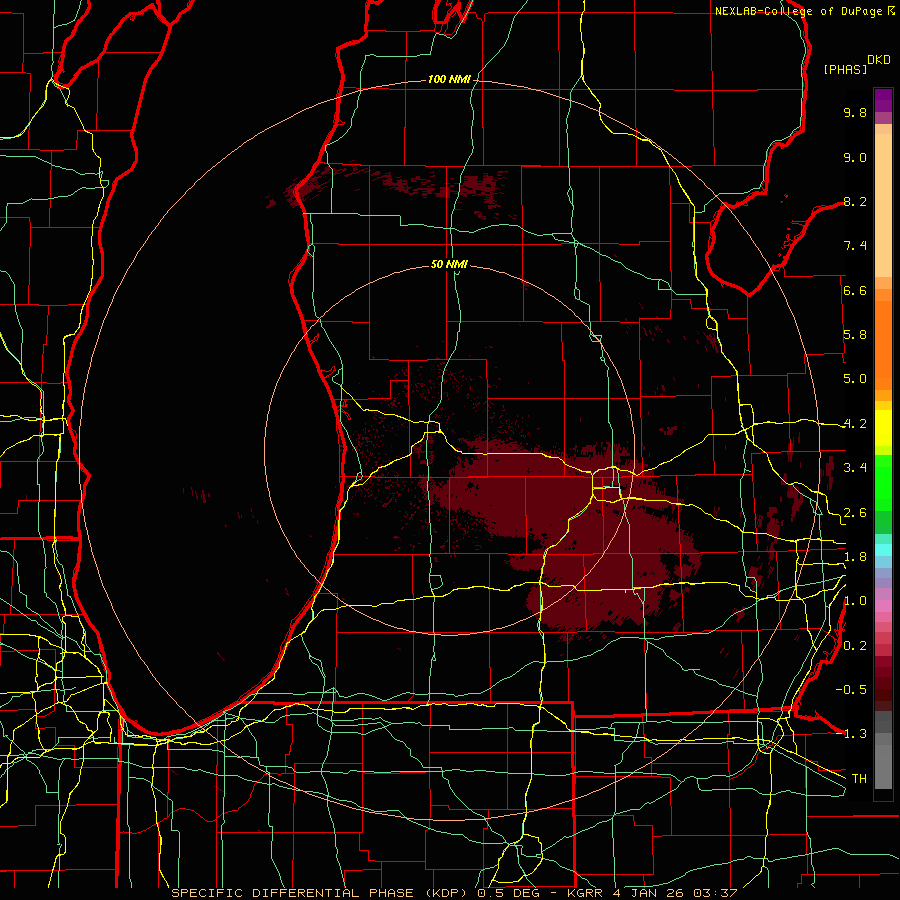Click the 2.6 value on the scale
The width and height of the screenshot is (900, 900).
coord(855,513)
